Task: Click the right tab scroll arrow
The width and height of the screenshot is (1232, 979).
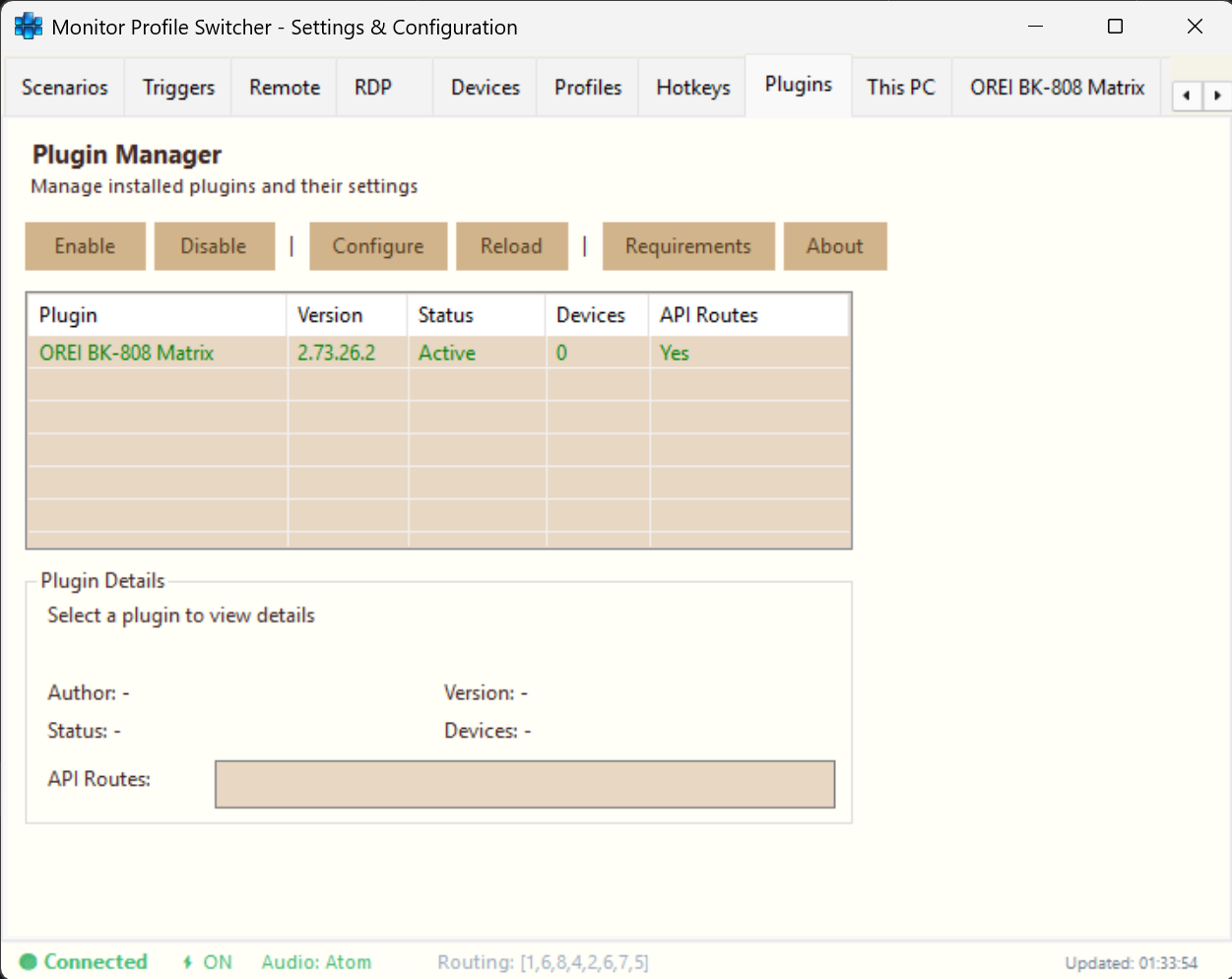Action: pyautogui.click(x=1218, y=96)
